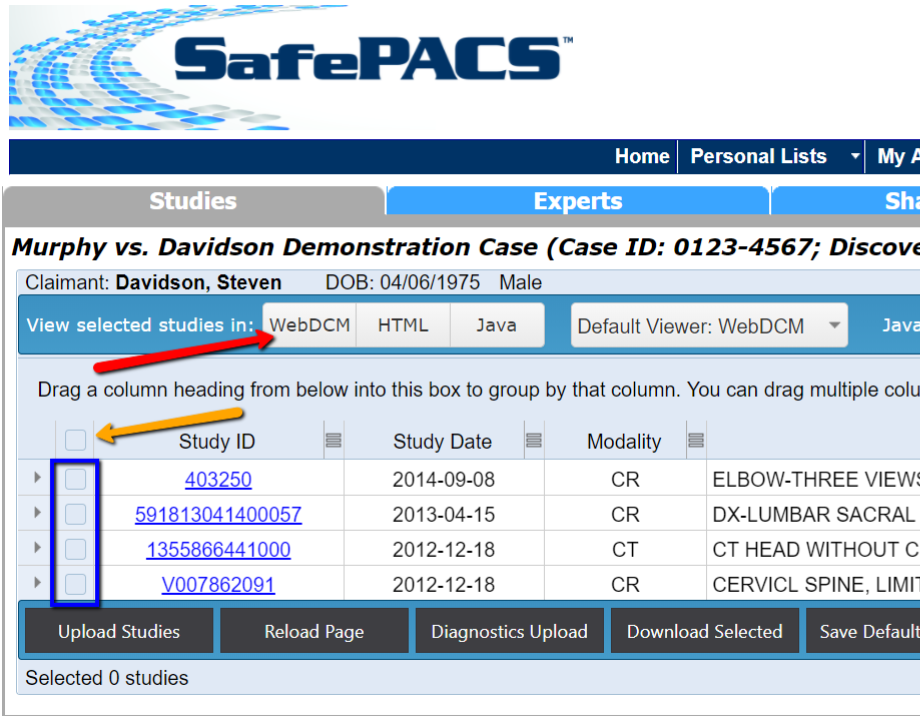Sort by the Study Date column header
This screenshot has width=920, height=716.
click(x=442, y=441)
